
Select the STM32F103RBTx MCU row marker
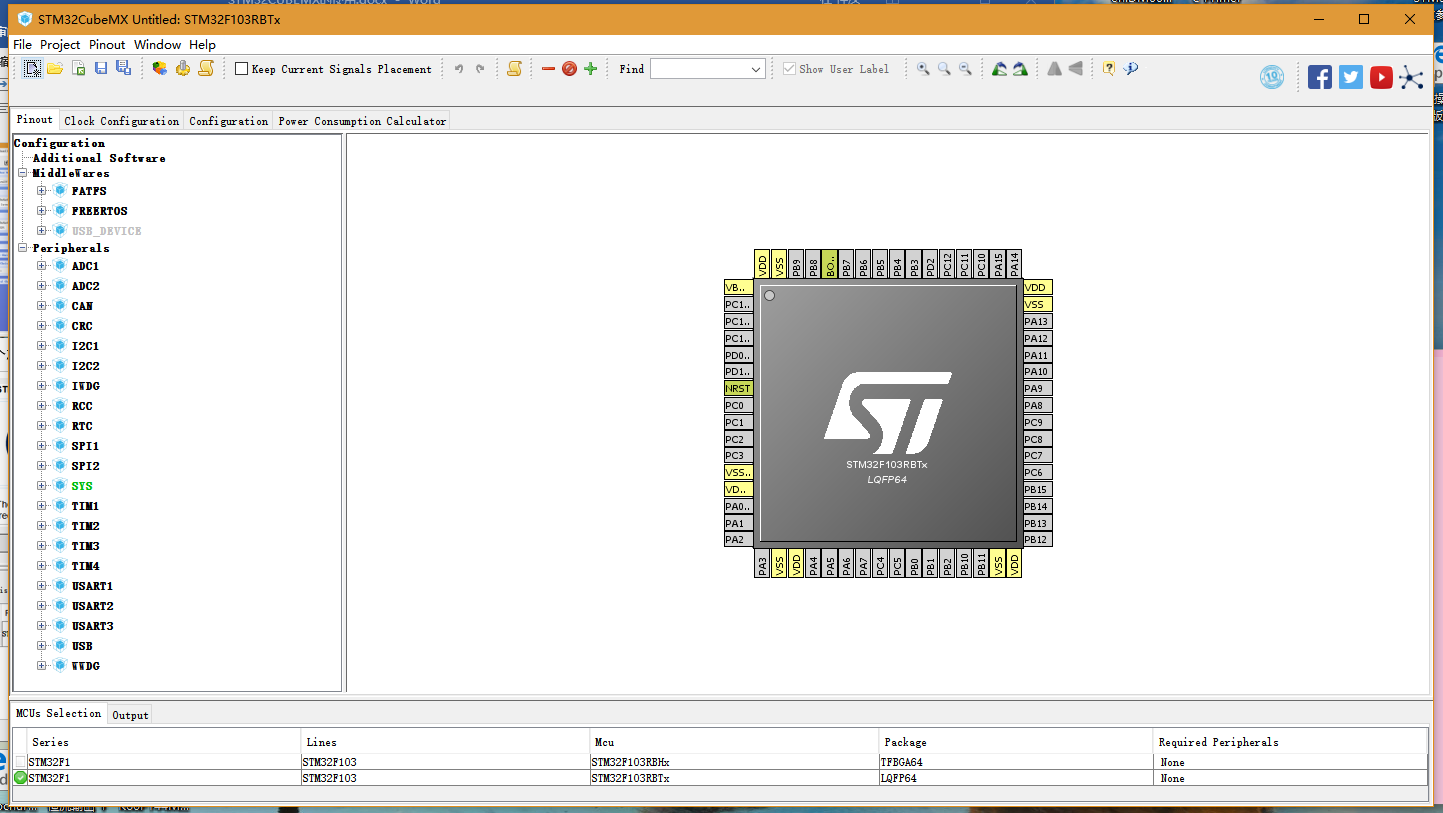tap(20, 778)
